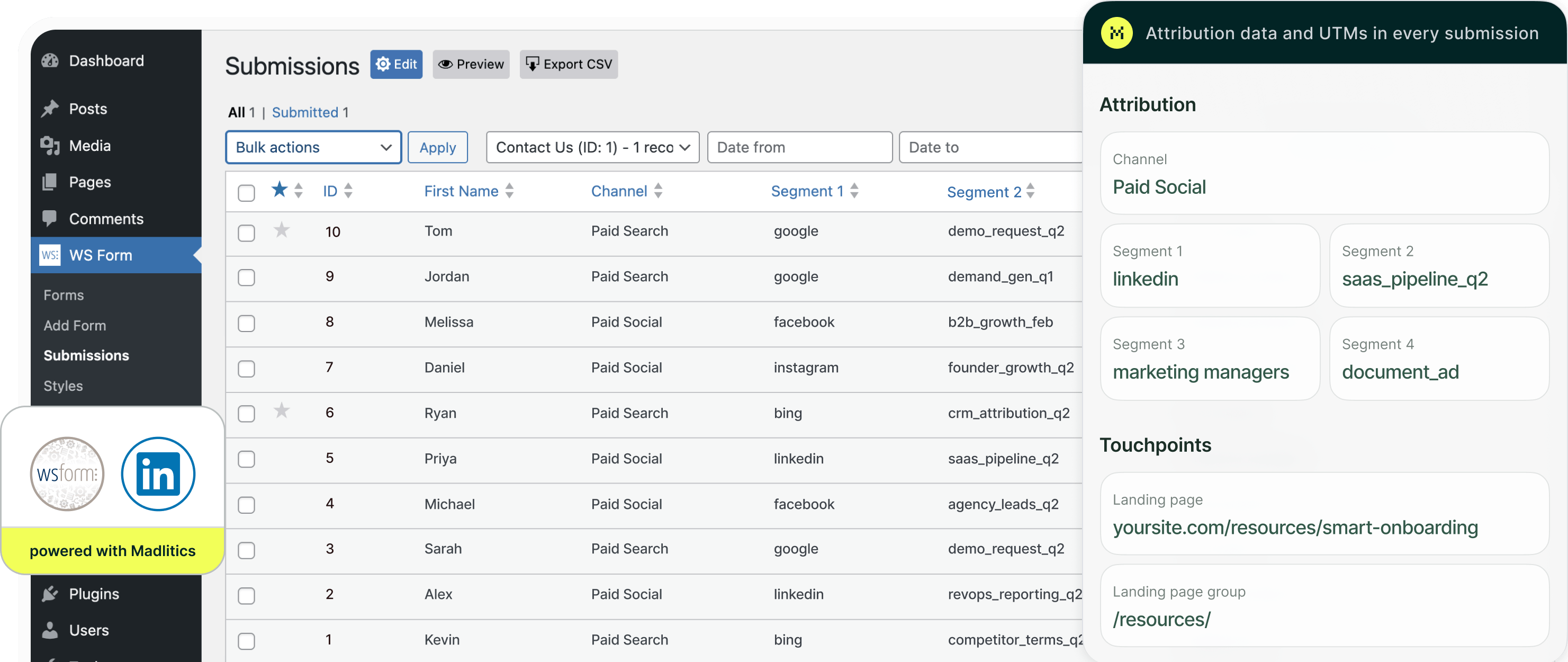Click the Preview button

click(x=471, y=64)
